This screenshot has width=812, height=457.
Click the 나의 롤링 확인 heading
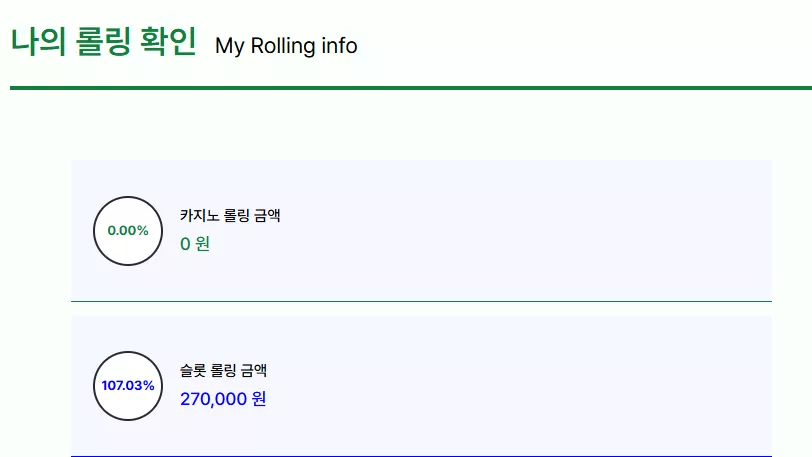(104, 41)
